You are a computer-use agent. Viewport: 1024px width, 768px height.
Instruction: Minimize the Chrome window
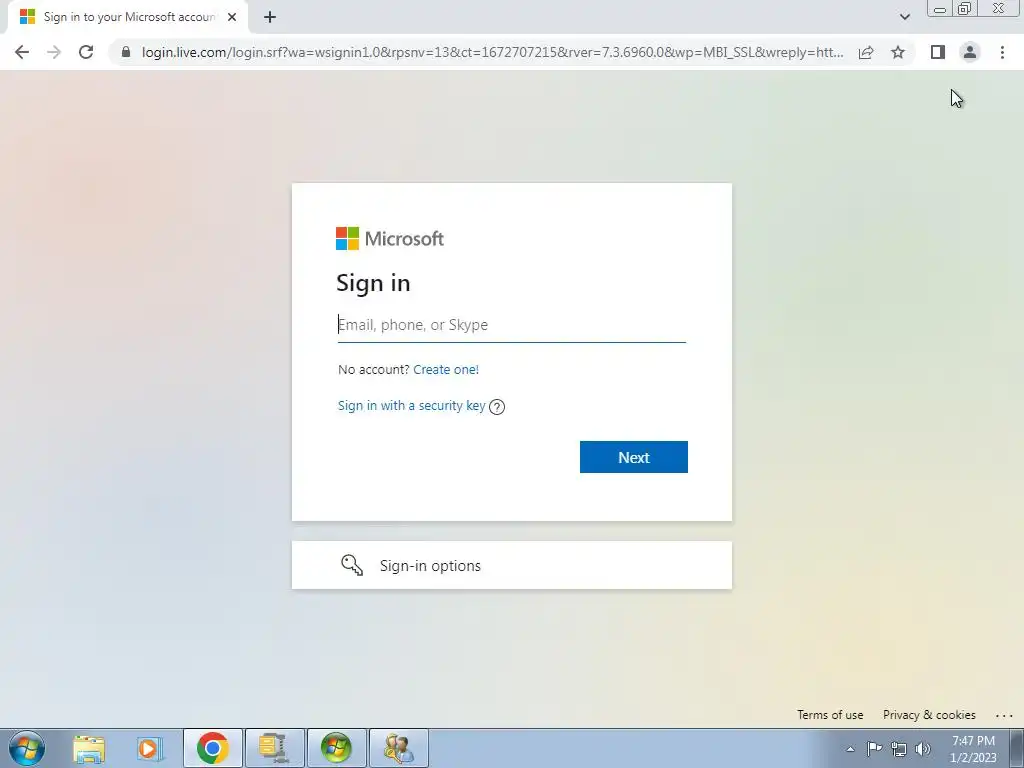pyautogui.click(x=940, y=9)
